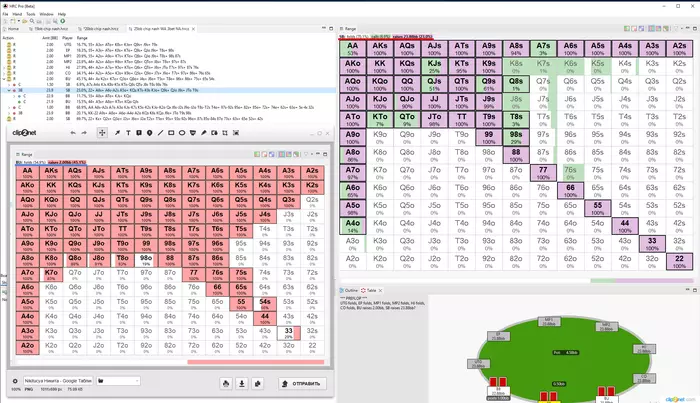Switch to the 20bb chip nash tab

point(98,29)
